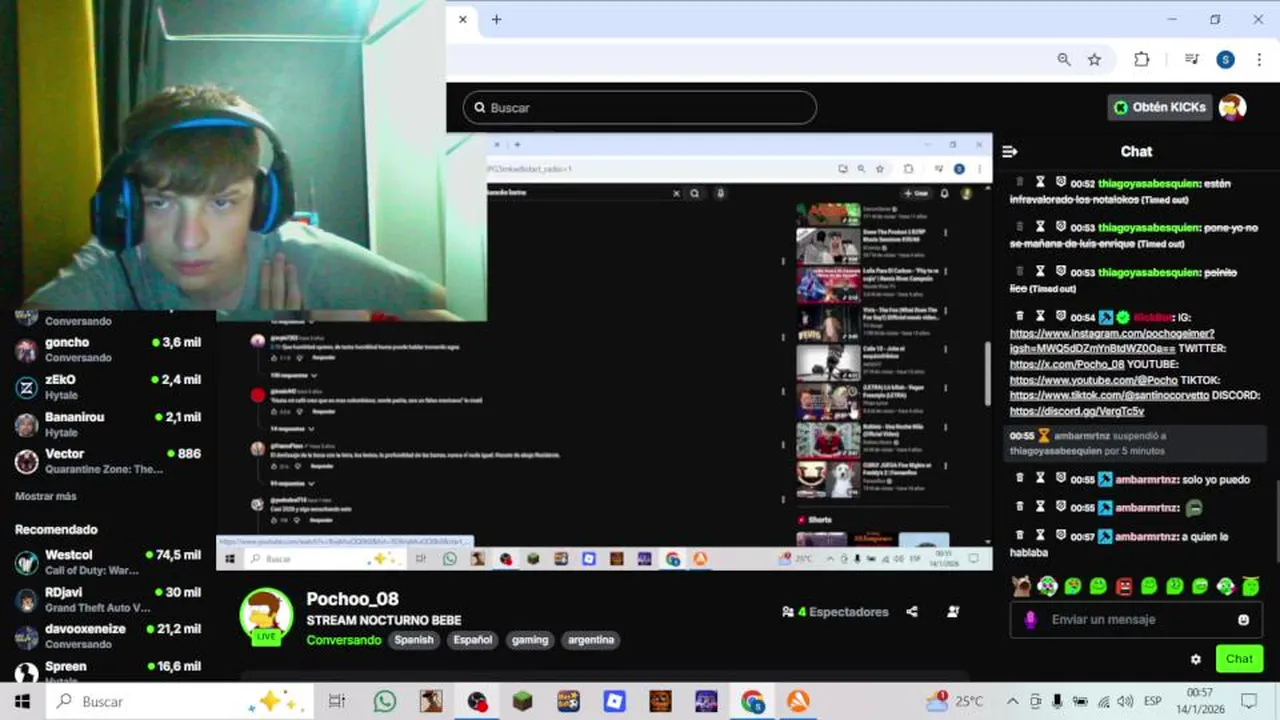Image resolution: width=1280 pixels, height=720 pixels.
Task: Click the Windows taskbar Buscar search box
Action: click(181, 701)
